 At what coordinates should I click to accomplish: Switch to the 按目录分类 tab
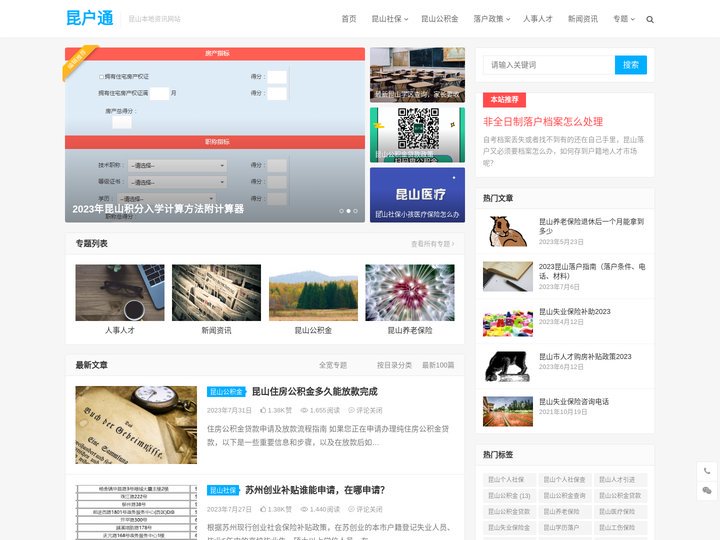pos(394,365)
